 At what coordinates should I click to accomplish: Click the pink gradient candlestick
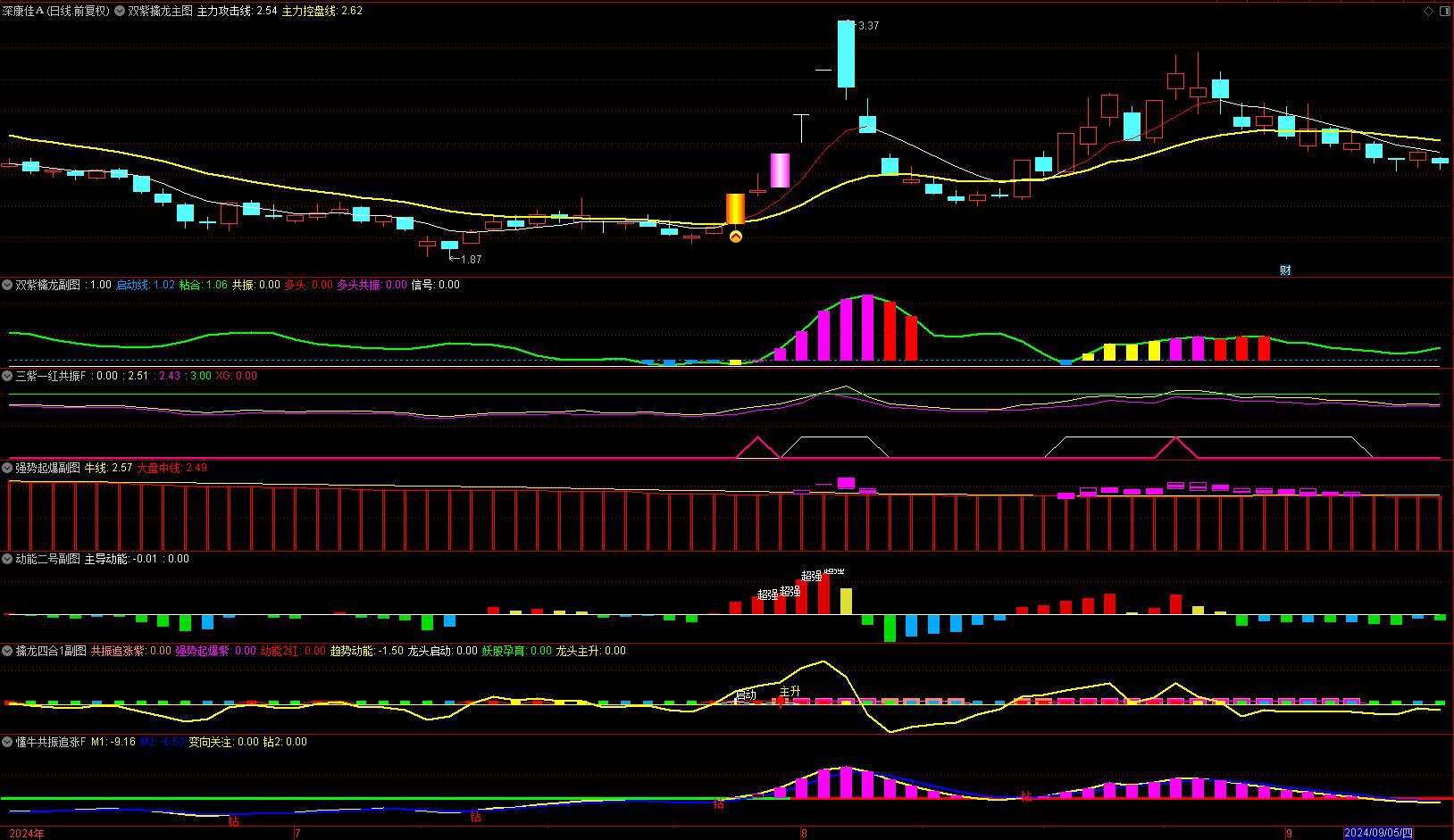(780, 170)
